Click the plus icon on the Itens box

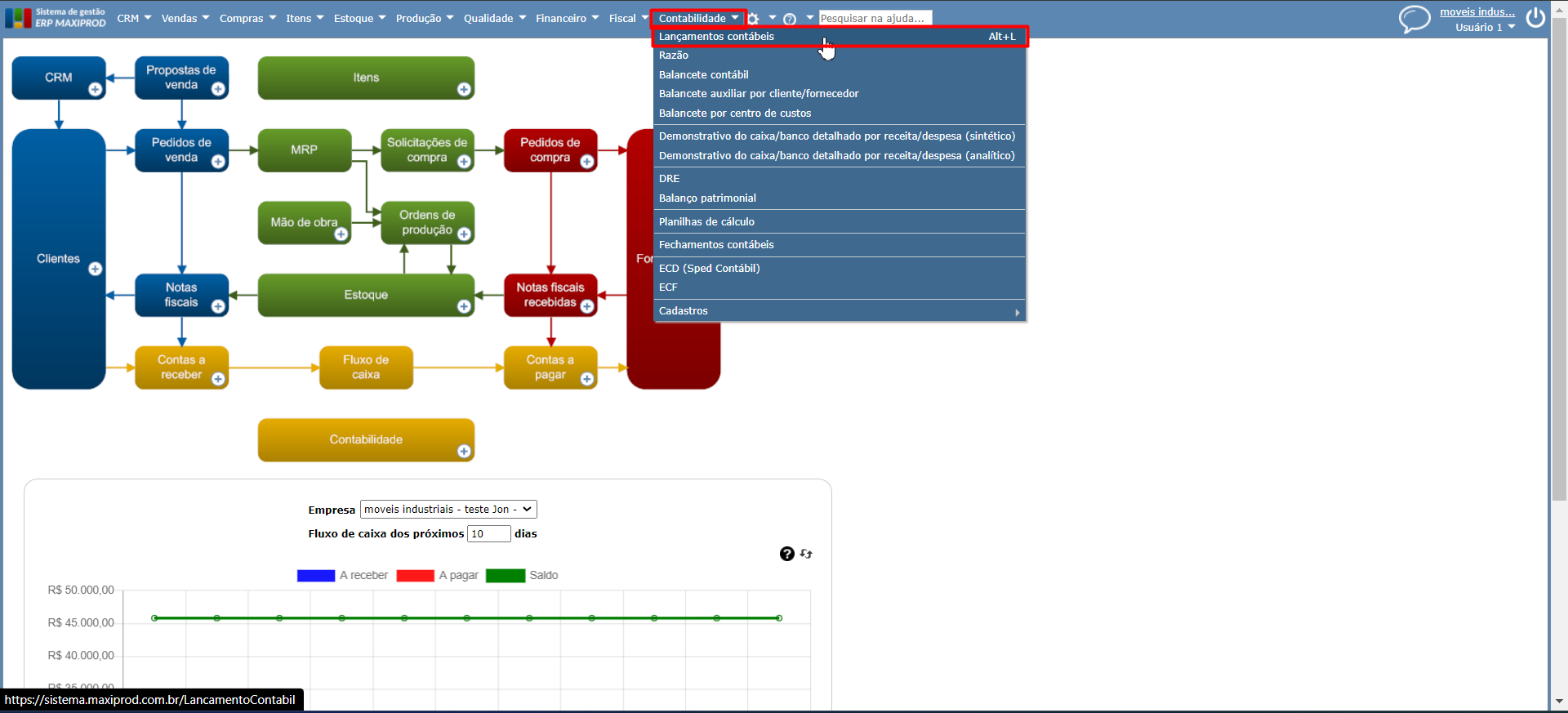point(464,90)
